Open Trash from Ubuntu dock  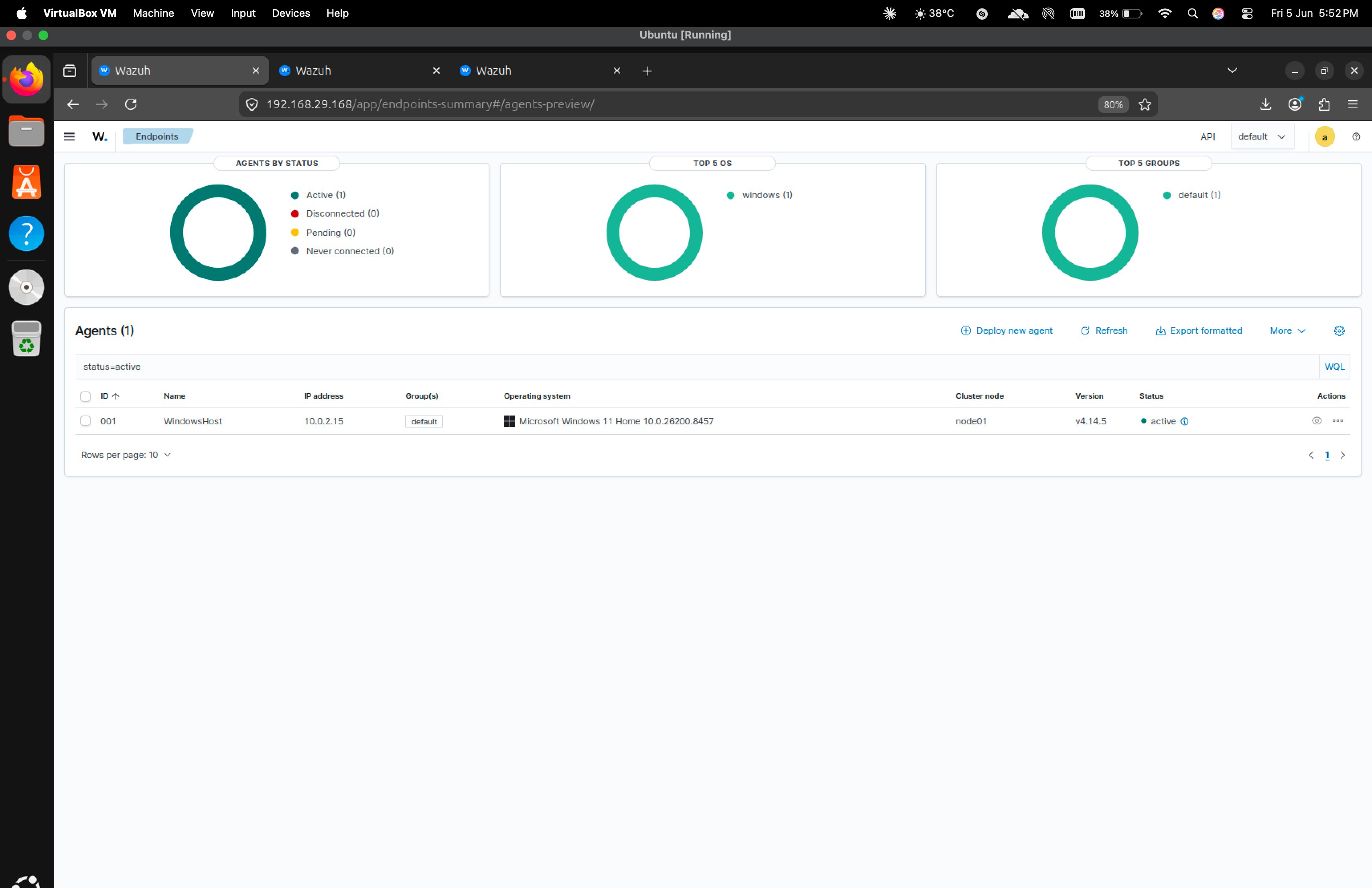point(26,338)
